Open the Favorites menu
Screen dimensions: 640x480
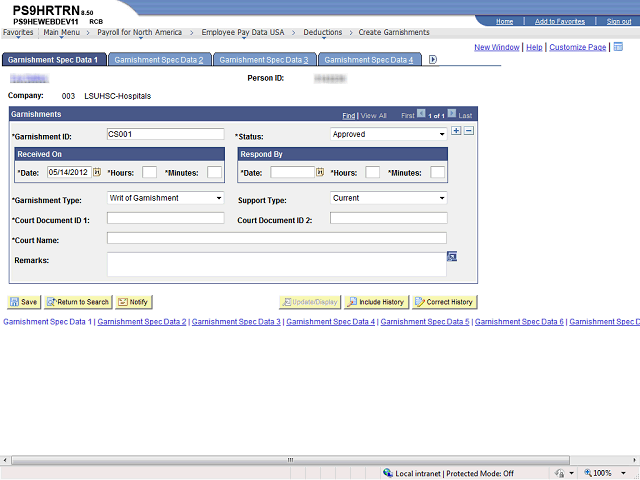click(x=17, y=32)
